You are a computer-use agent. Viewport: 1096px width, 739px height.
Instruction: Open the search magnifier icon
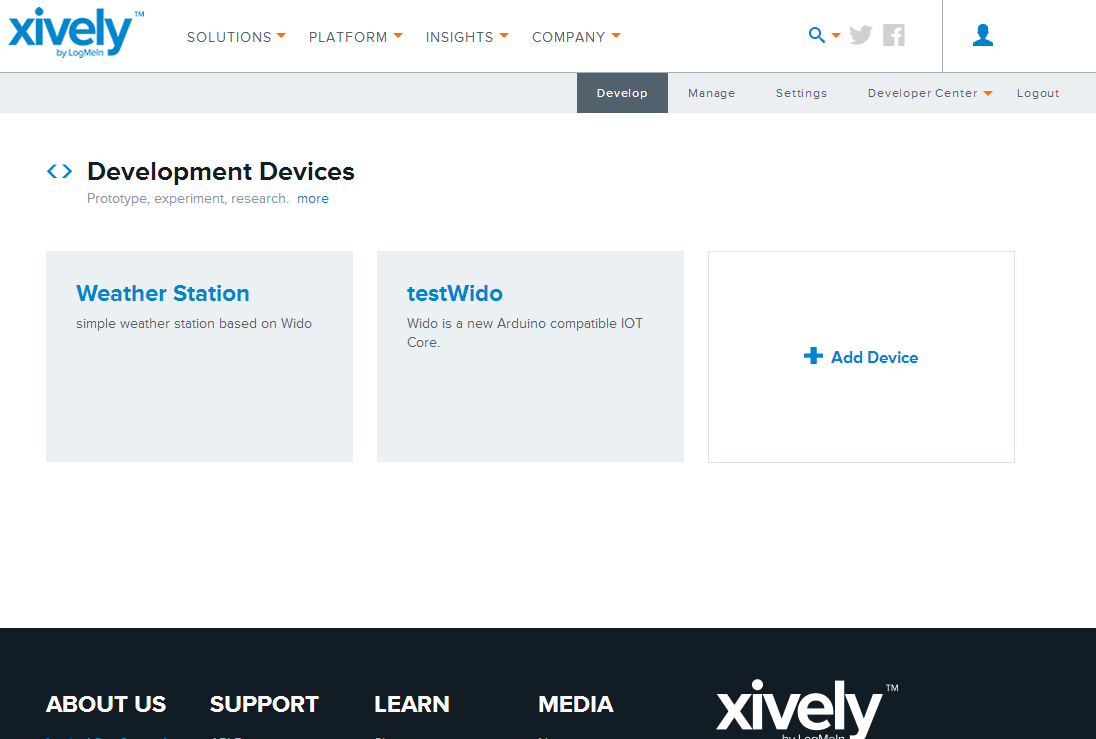point(816,35)
